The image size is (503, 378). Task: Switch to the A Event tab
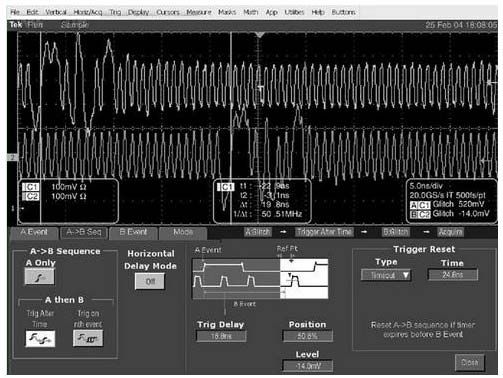point(34,232)
